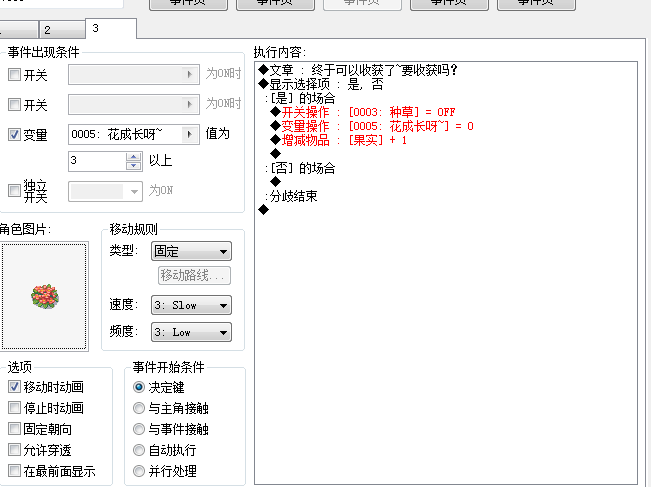Decrease the variable value with down arrow
Screen dimensions: 651x487
[134, 166]
